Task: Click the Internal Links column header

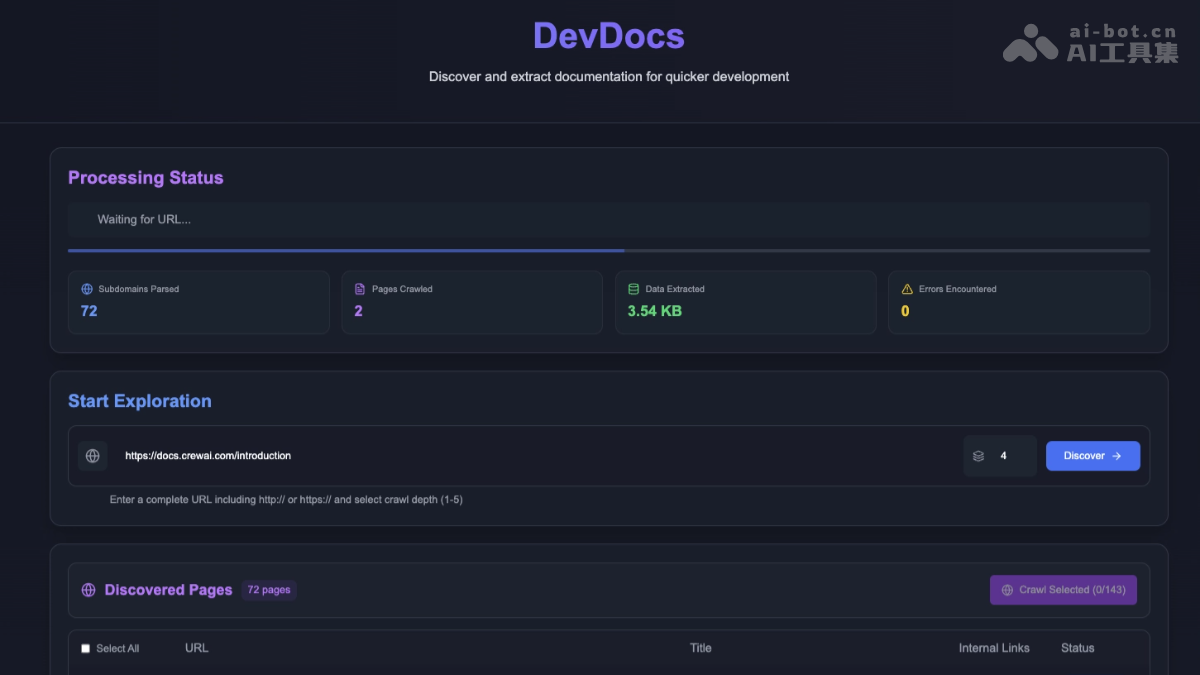Action: (994, 648)
